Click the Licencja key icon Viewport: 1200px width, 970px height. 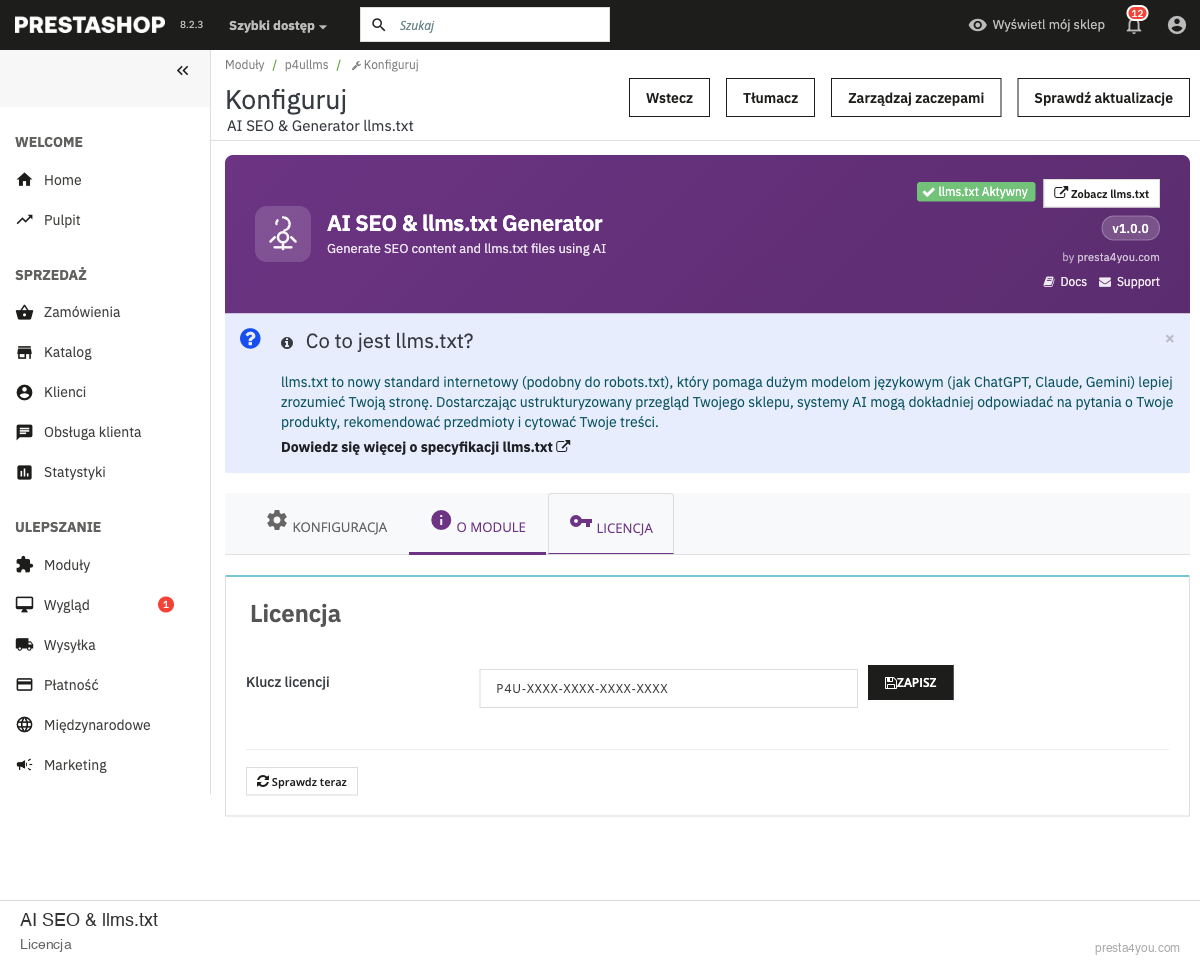coord(581,521)
